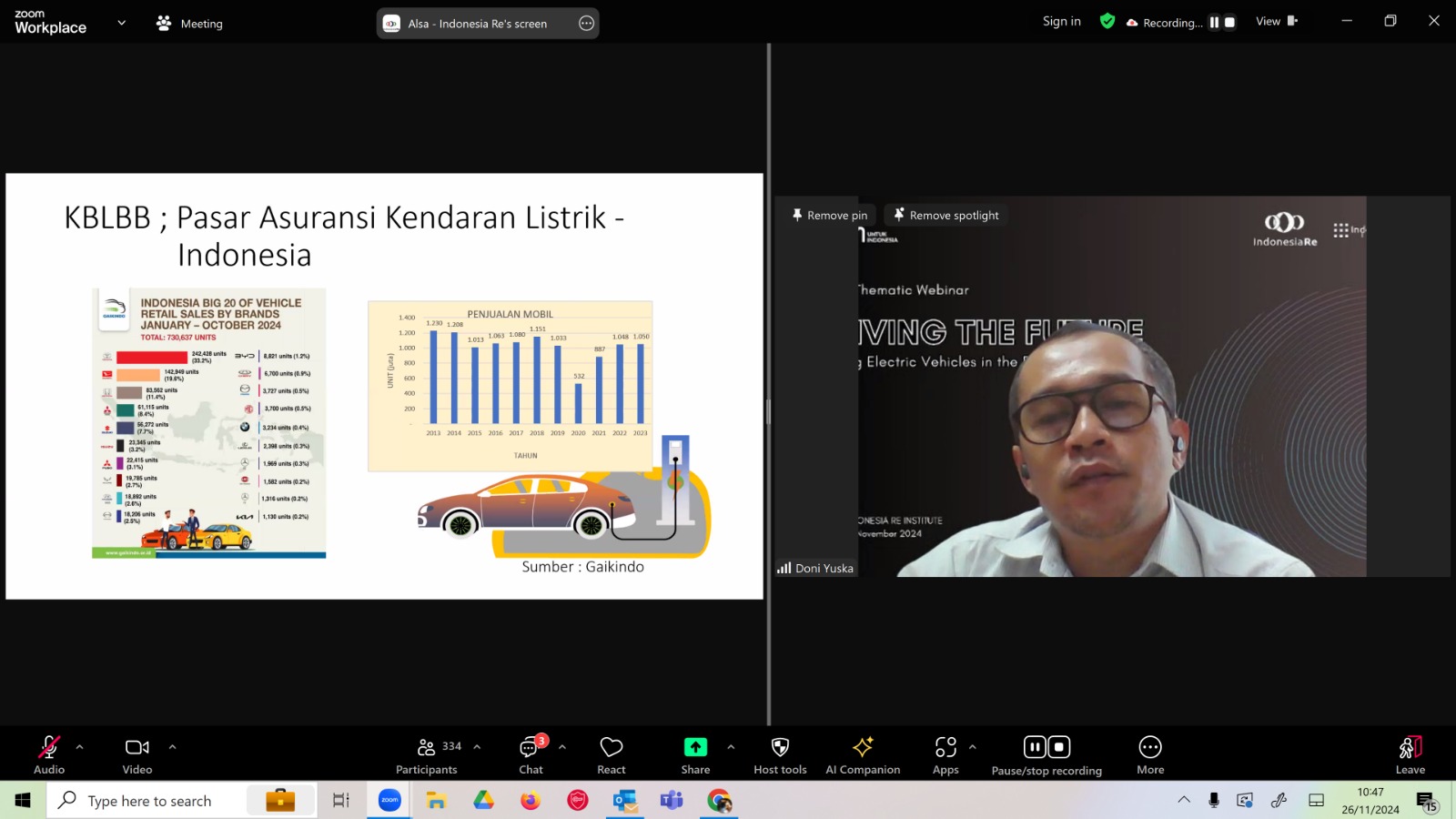Pause the recording in the top bar
Image resolution: width=1456 pixels, height=819 pixels.
[1214, 23]
